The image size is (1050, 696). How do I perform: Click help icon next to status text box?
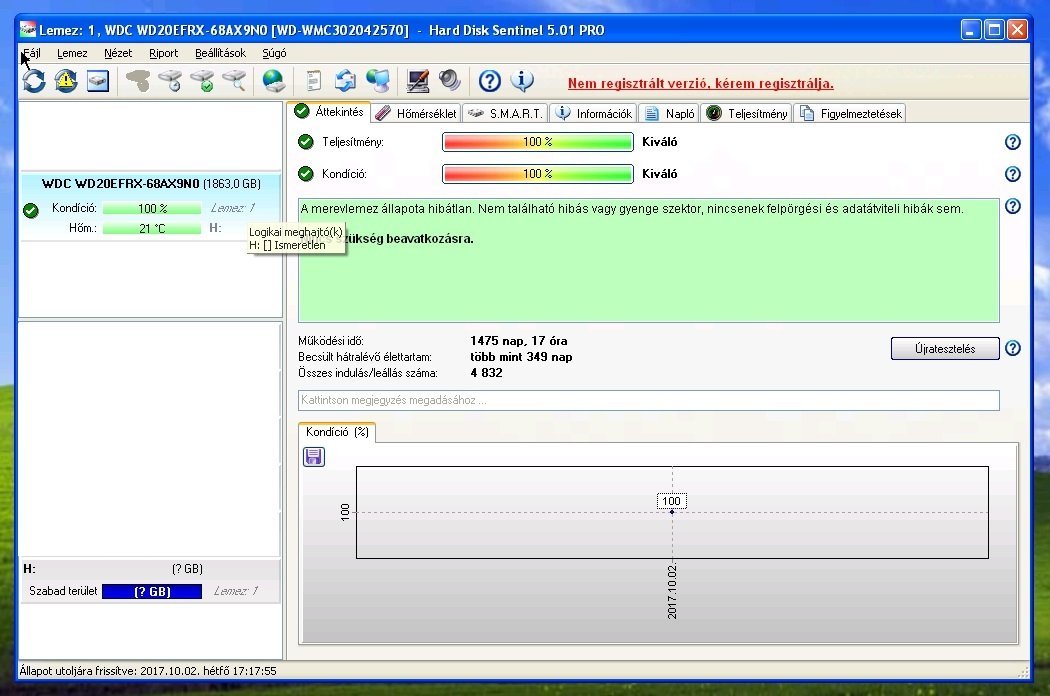1012,206
